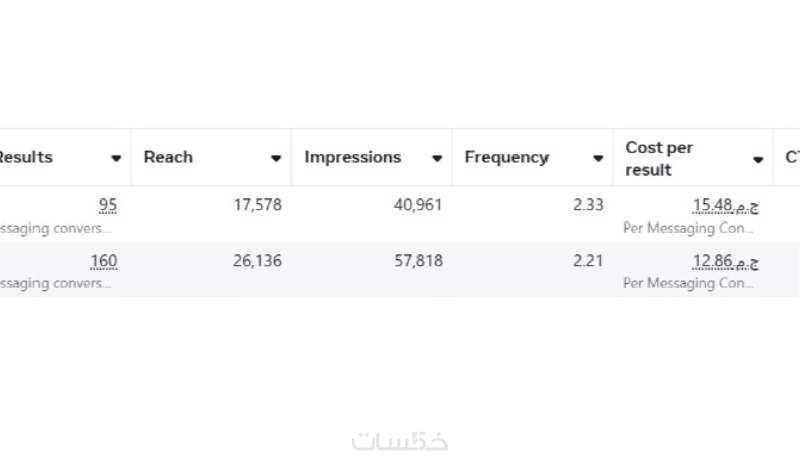Screen dimensions: 800x460
Task: Expand the Reach column sort arrow
Action: [276, 158]
